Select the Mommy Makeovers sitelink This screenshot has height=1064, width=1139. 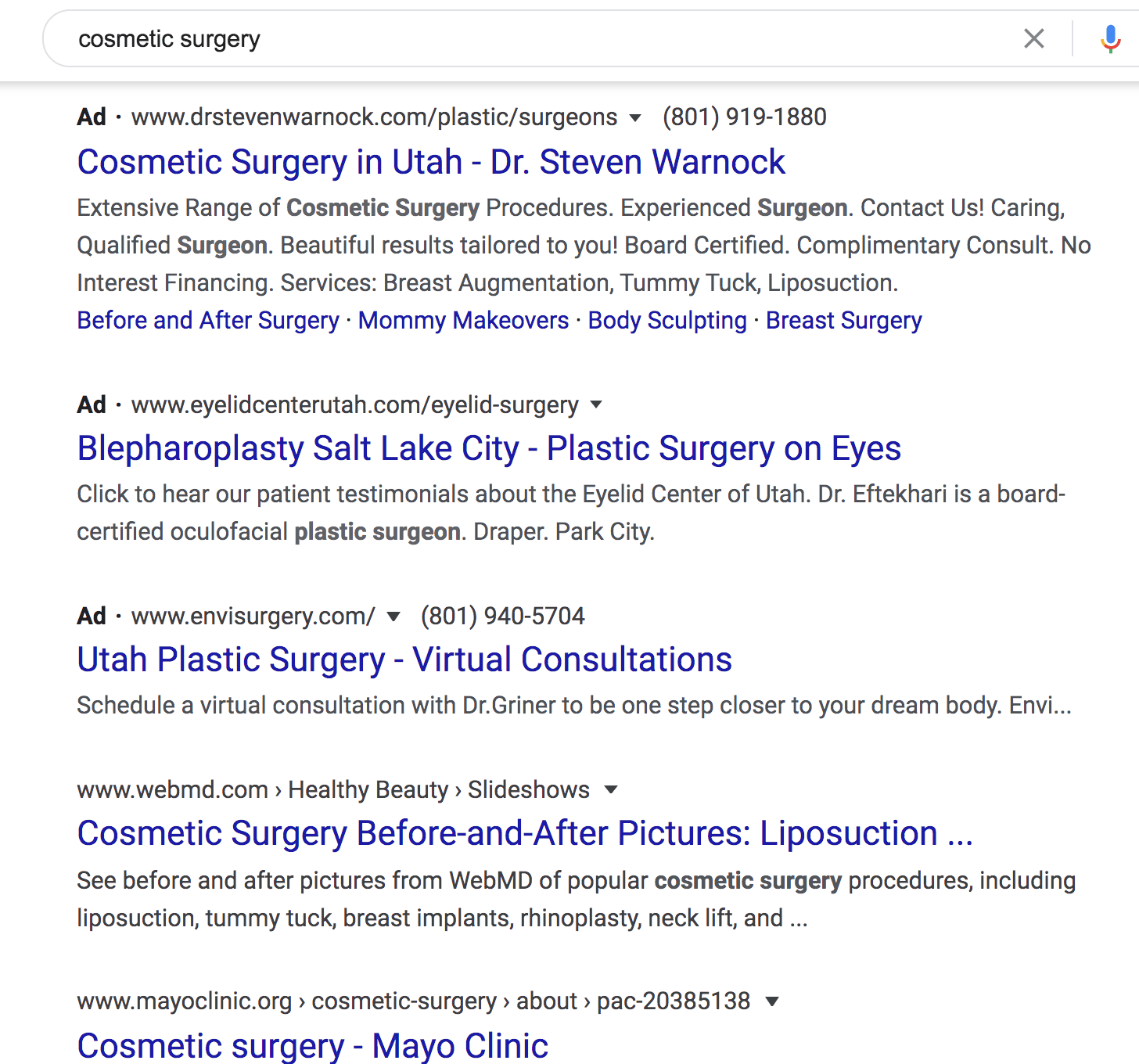pyautogui.click(x=463, y=321)
